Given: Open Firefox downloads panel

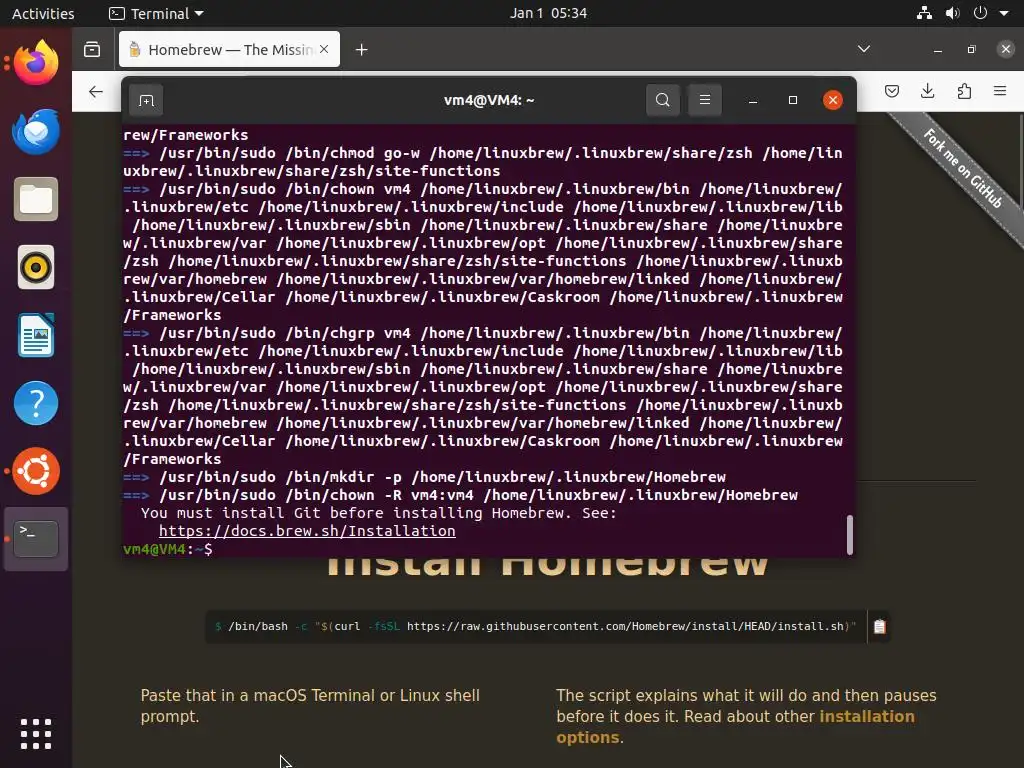Looking at the screenshot, I should coord(927,91).
